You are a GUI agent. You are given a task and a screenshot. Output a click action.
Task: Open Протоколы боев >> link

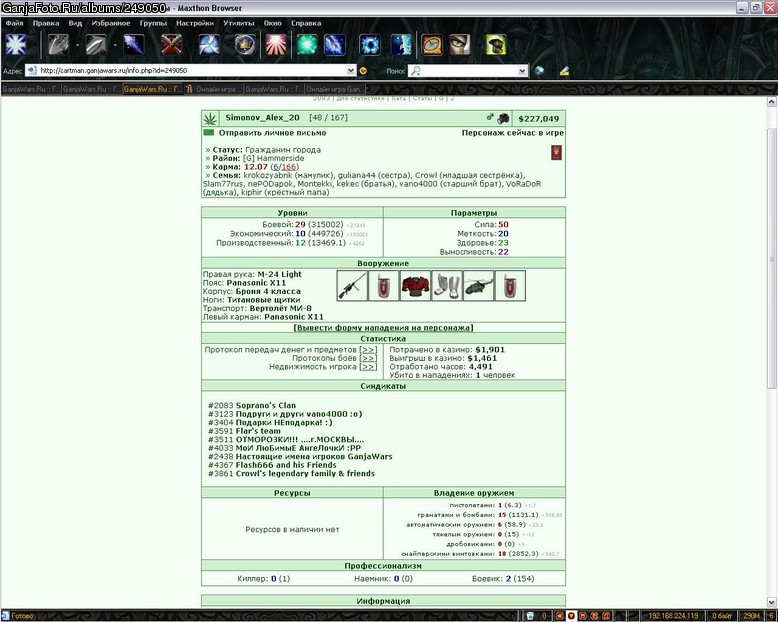coord(368,358)
